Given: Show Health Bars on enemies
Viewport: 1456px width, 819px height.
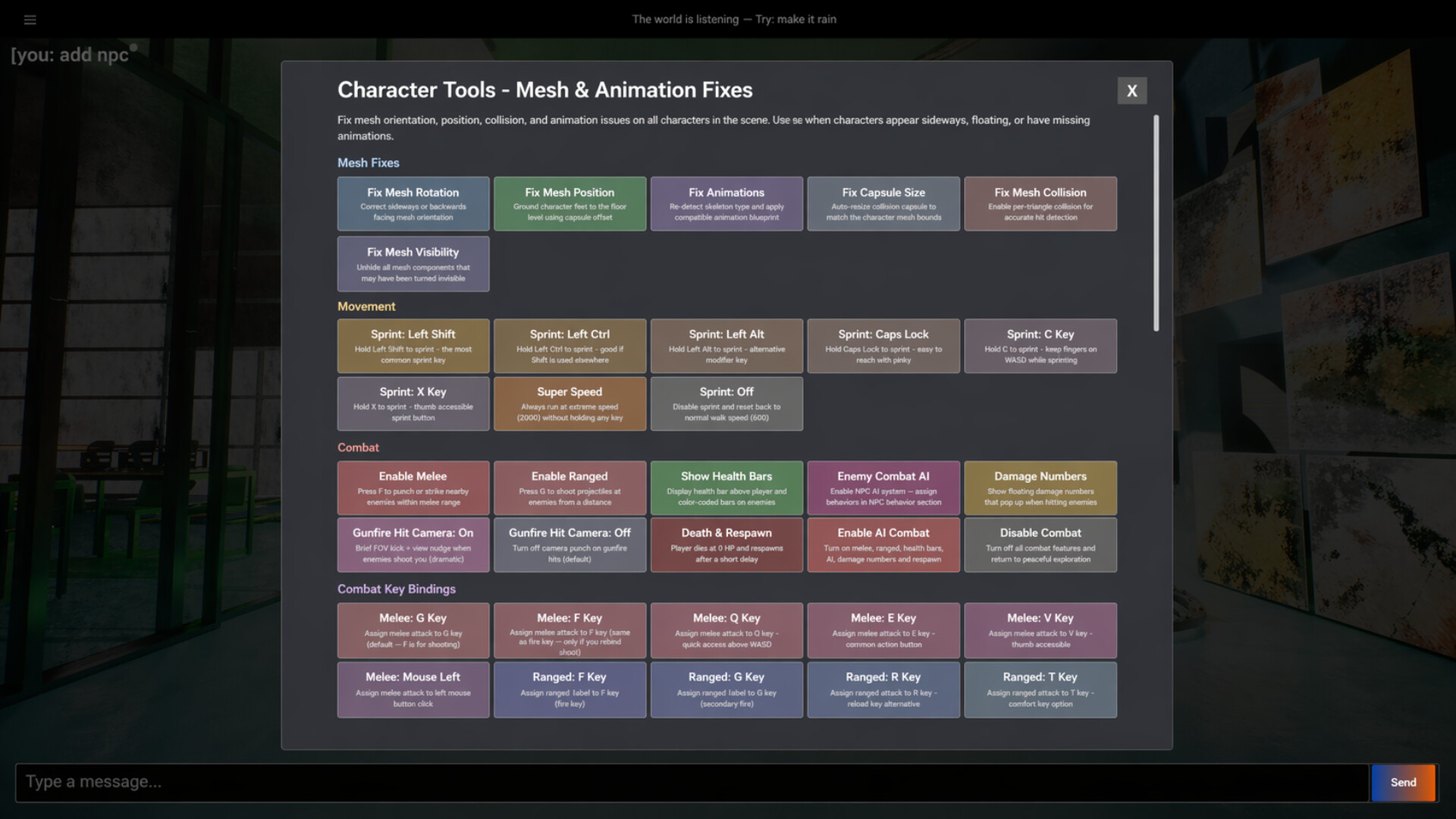Looking at the screenshot, I should coord(726,488).
